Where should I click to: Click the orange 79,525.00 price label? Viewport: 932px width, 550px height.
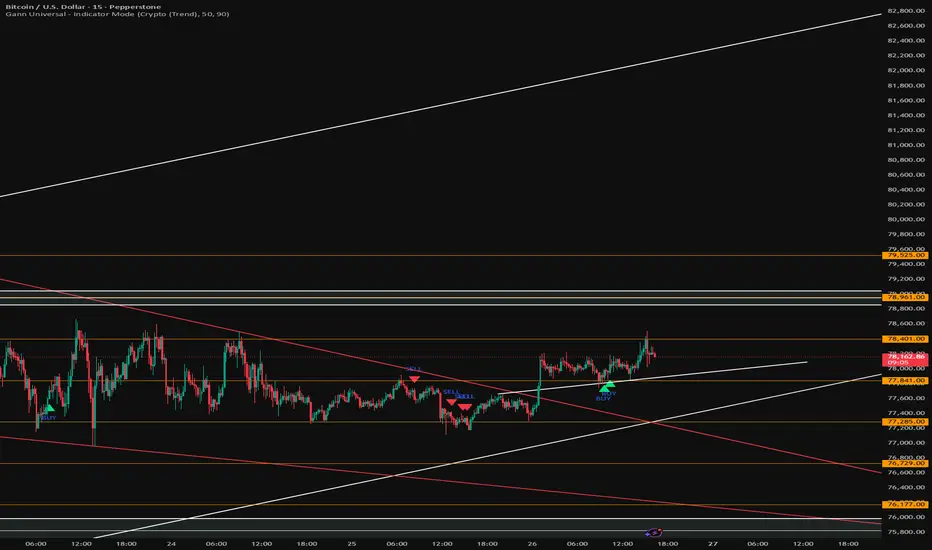coord(905,255)
